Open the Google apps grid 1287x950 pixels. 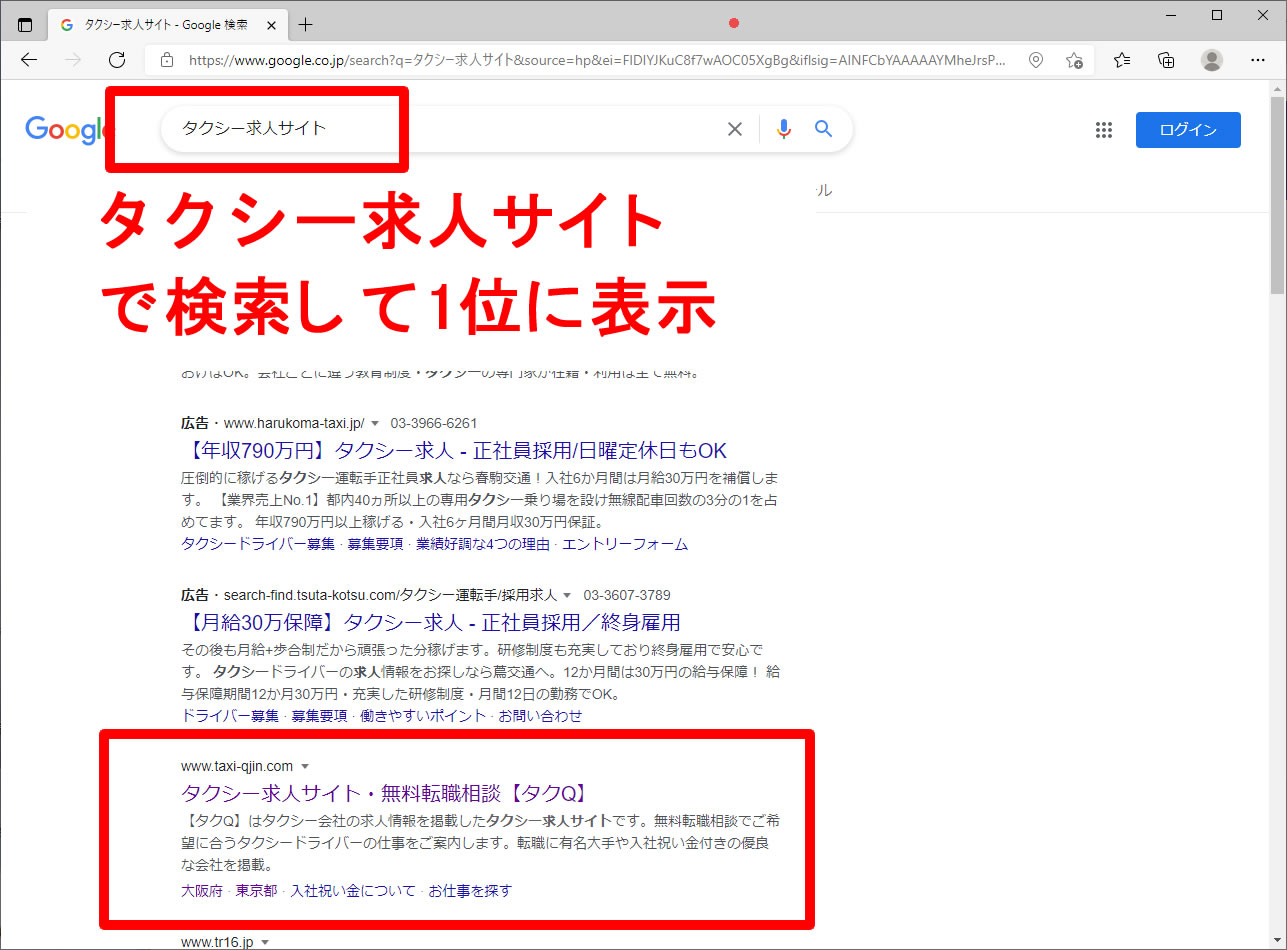click(1104, 130)
